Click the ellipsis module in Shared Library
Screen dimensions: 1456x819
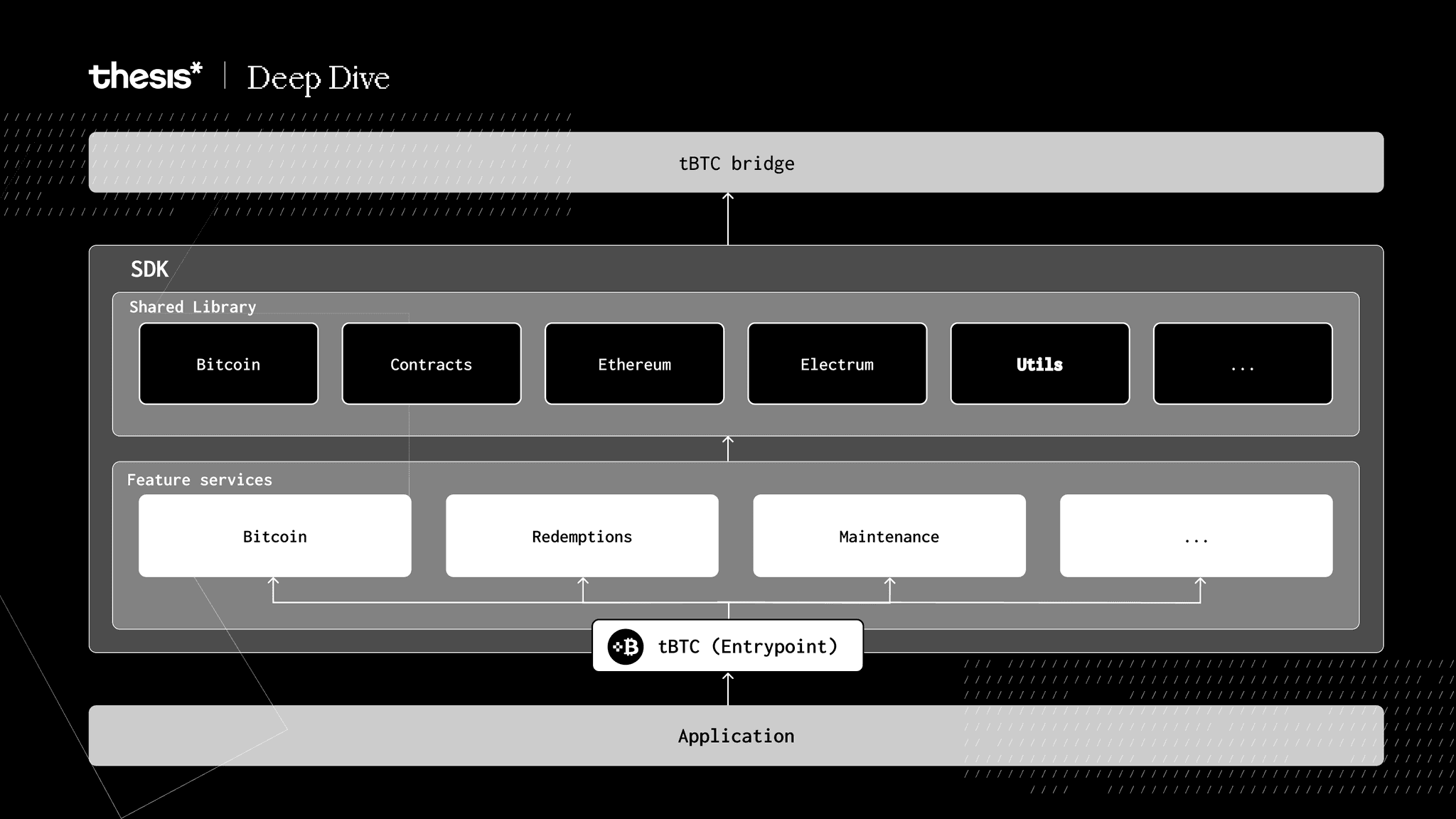pos(1241,363)
